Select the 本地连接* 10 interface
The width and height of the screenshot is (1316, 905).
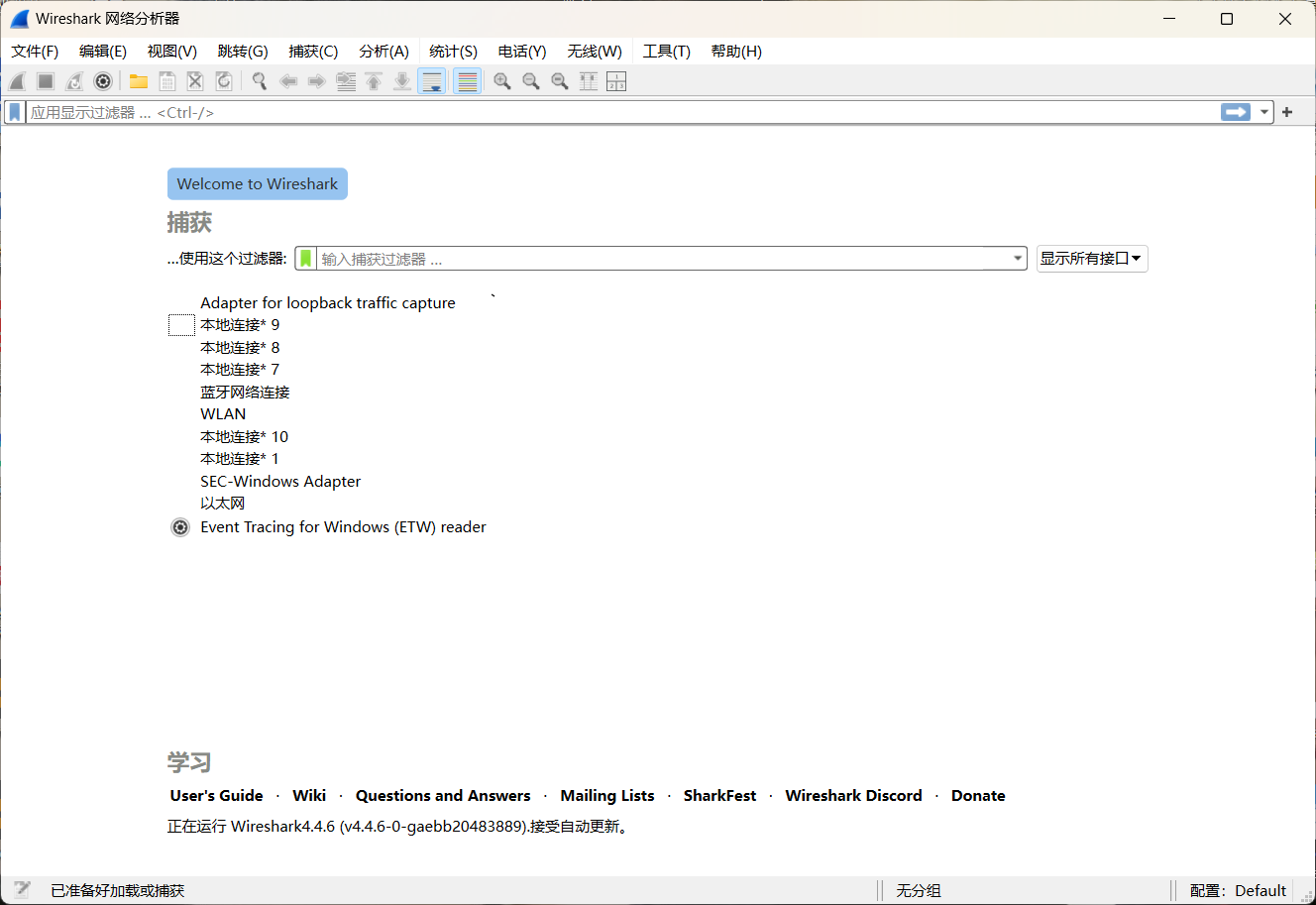[x=245, y=437]
